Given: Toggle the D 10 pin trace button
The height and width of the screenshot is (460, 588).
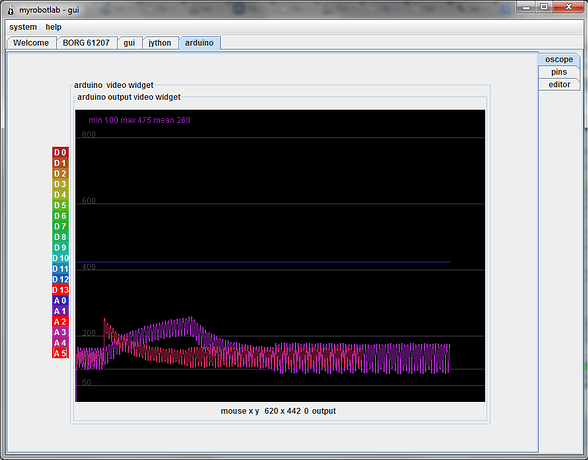Looking at the screenshot, I should [60, 258].
